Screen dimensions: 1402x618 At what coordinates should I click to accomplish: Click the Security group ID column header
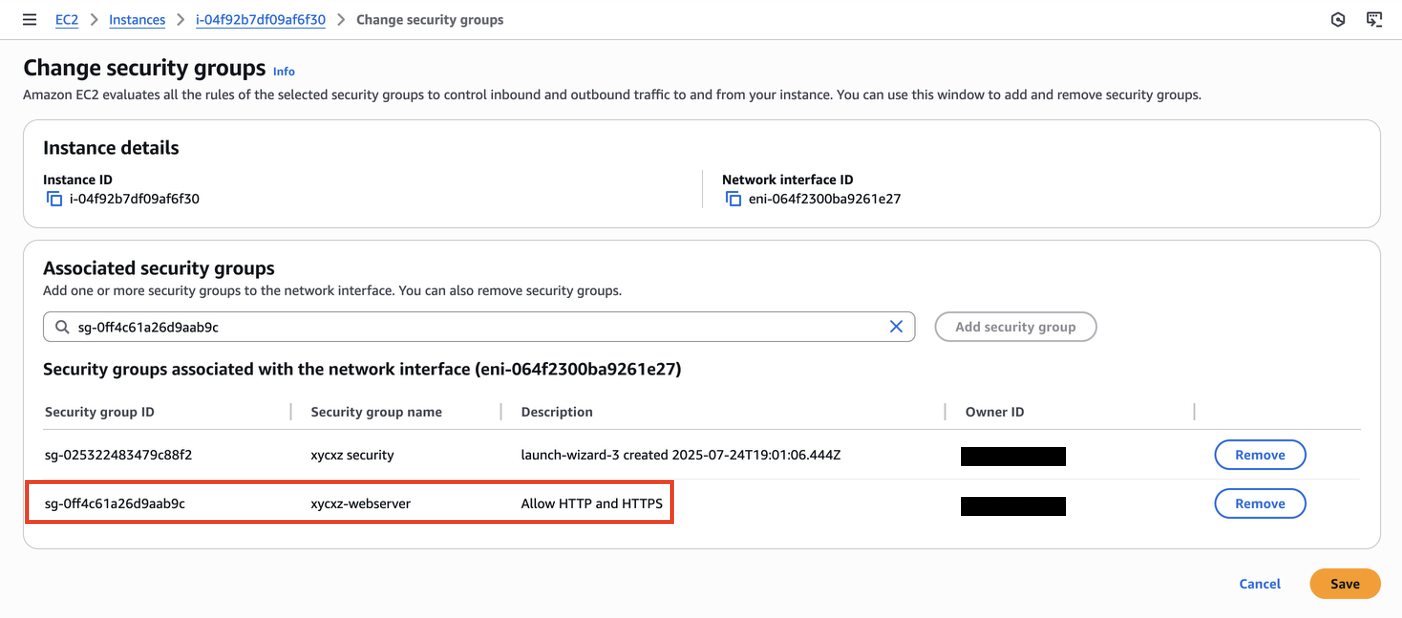[x=100, y=412]
